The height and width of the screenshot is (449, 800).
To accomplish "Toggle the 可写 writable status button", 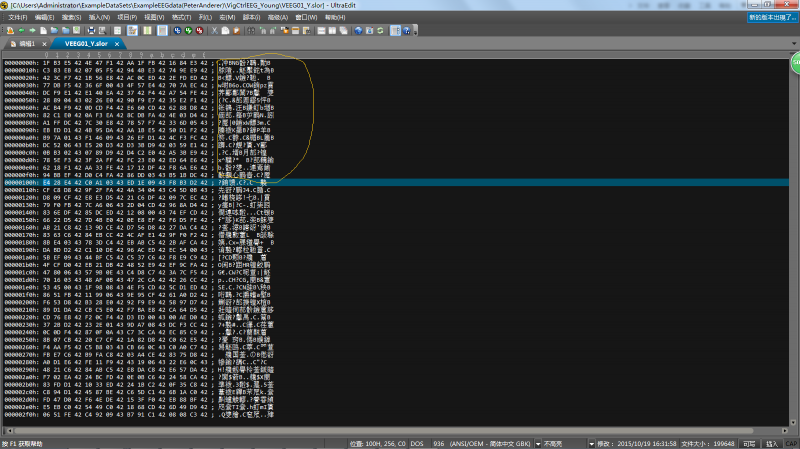I will (749, 444).
